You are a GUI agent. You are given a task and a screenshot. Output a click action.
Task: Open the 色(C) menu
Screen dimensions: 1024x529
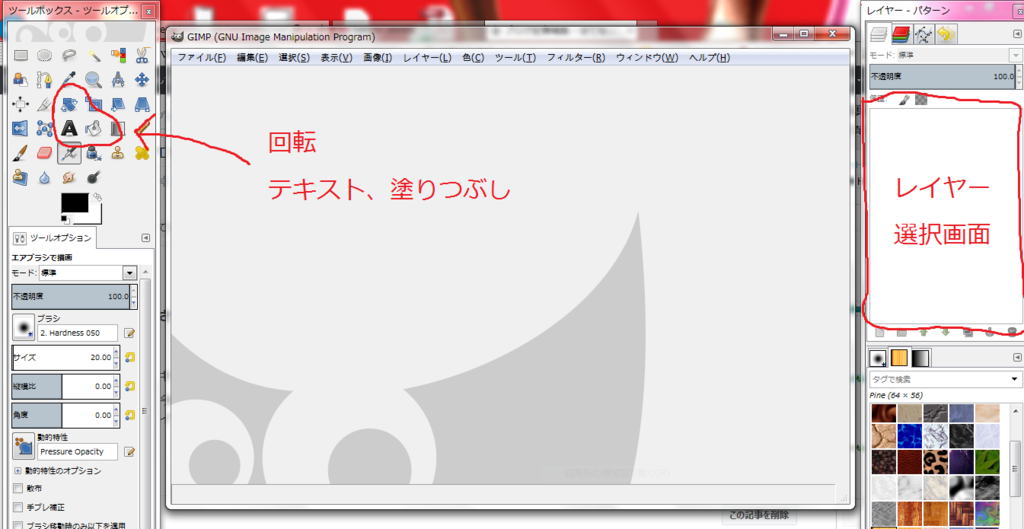[473, 57]
